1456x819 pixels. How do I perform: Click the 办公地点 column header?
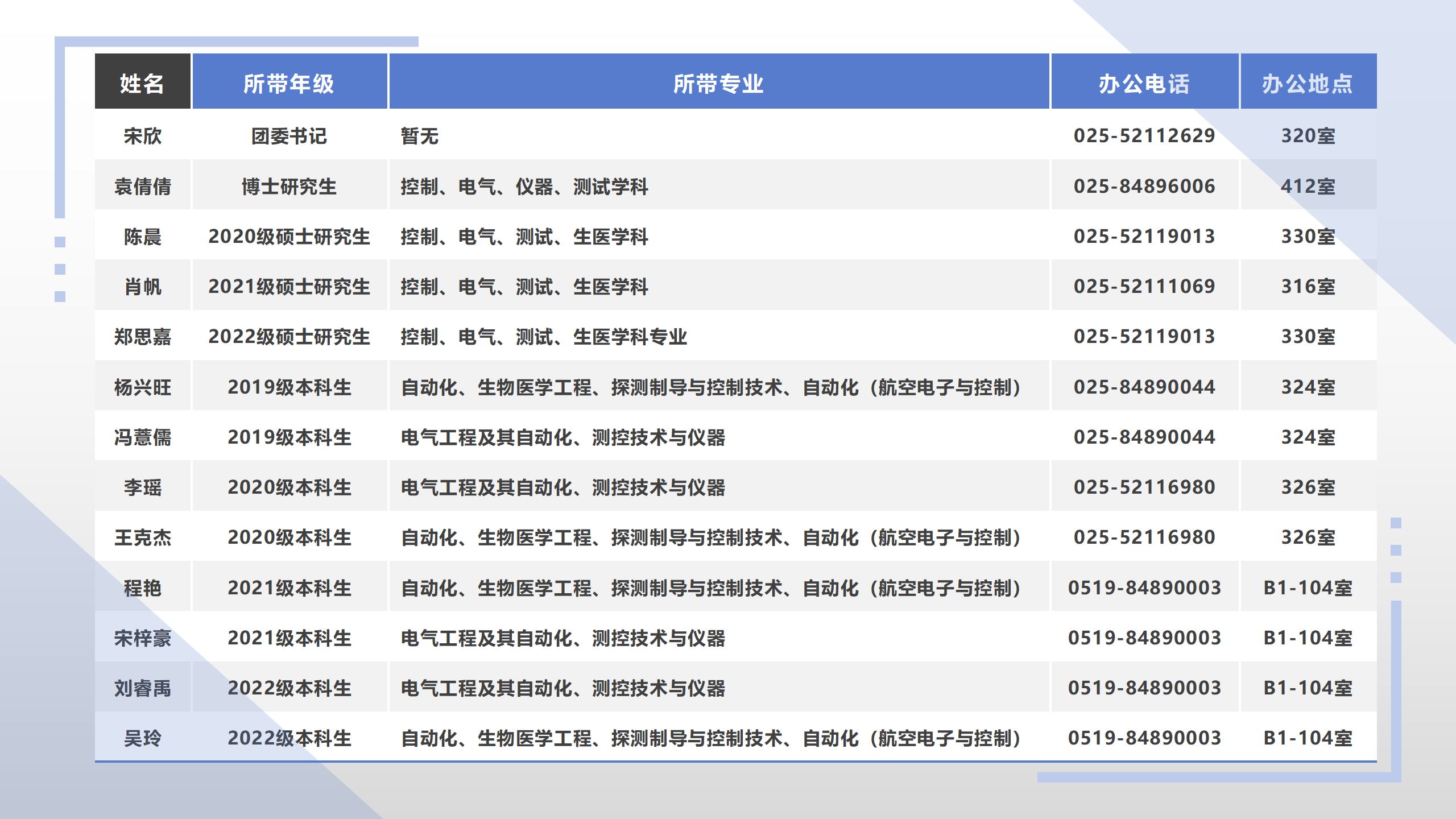[x=1308, y=81]
